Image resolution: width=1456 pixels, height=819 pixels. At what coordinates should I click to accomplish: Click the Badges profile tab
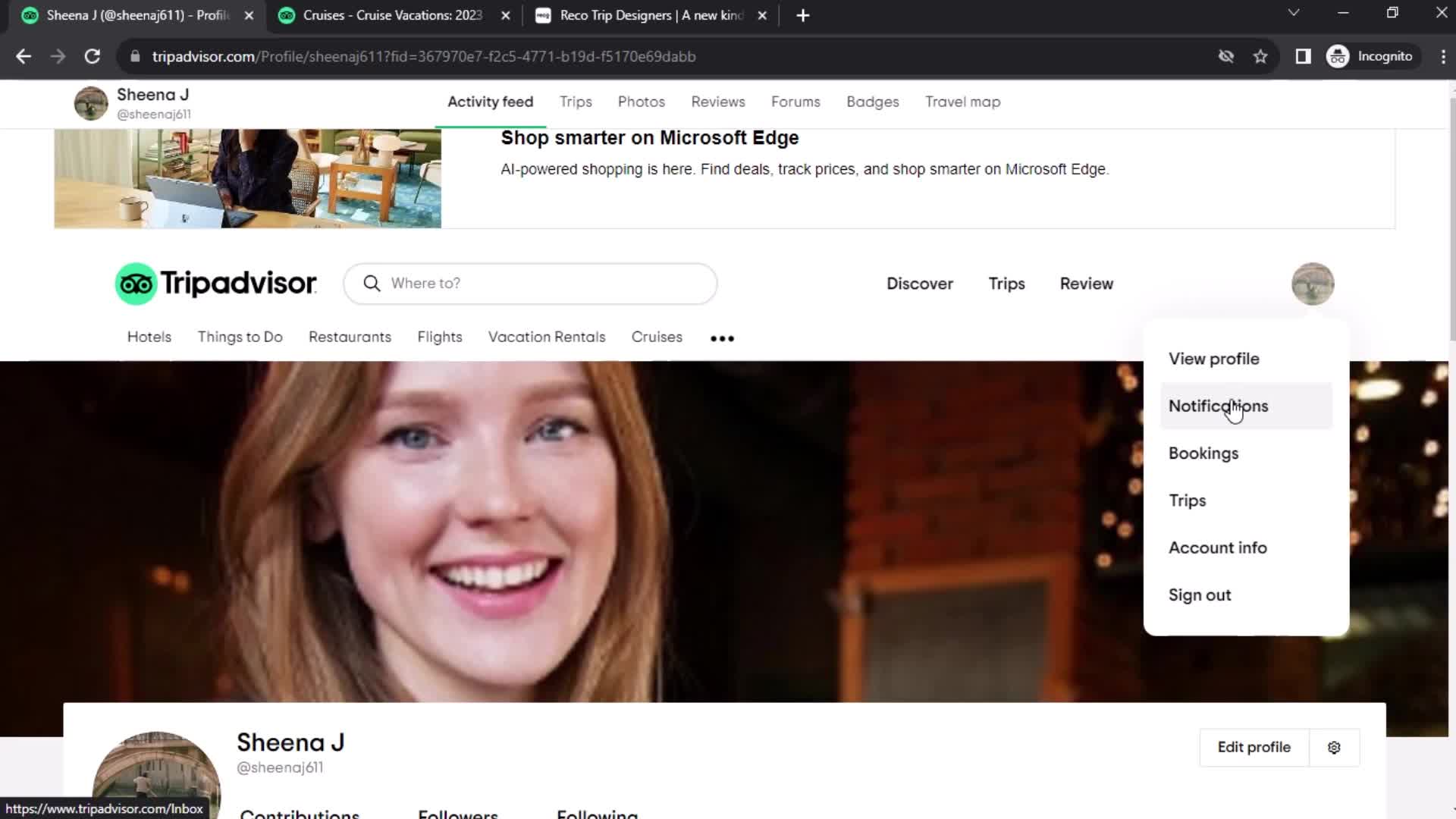coord(872,101)
